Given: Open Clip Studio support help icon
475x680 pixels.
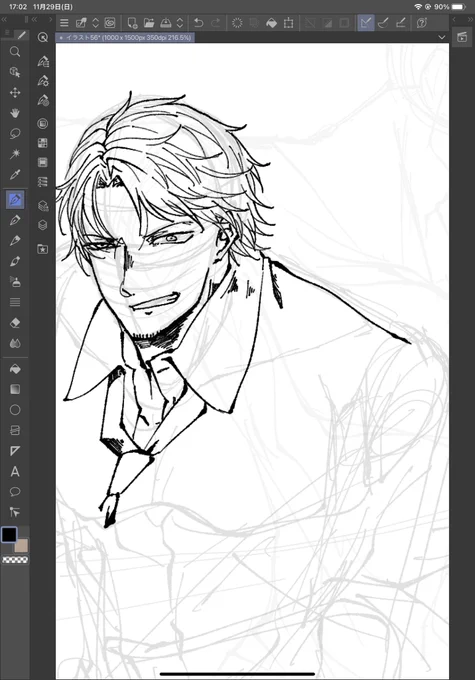Looking at the screenshot, I should [x=422, y=23].
